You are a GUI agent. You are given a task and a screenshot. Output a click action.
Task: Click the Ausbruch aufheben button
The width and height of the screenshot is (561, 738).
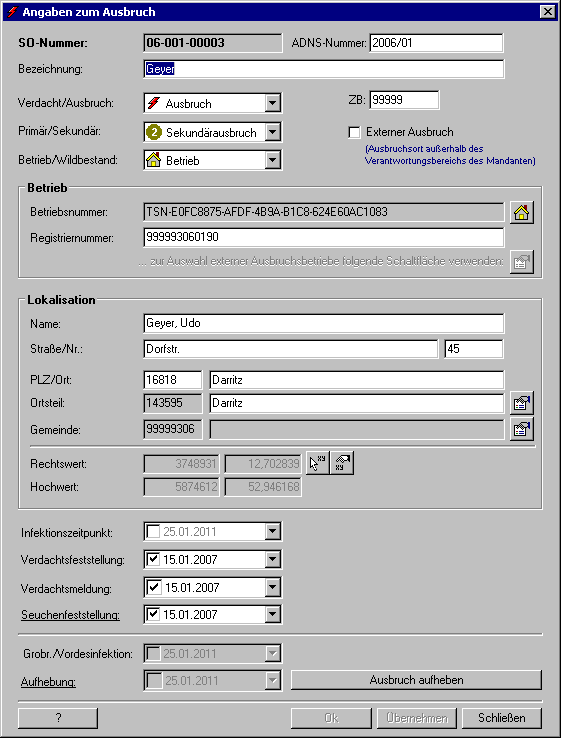pyautogui.click(x=417, y=680)
